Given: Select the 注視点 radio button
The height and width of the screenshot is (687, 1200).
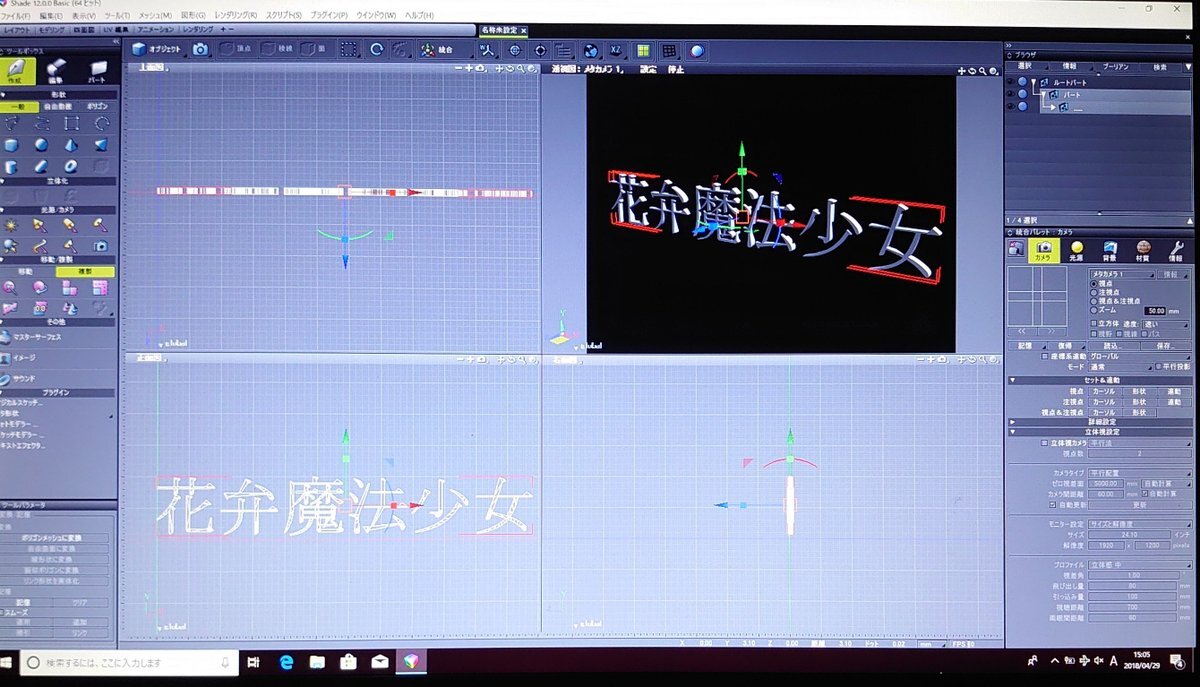Looking at the screenshot, I should click(1094, 292).
